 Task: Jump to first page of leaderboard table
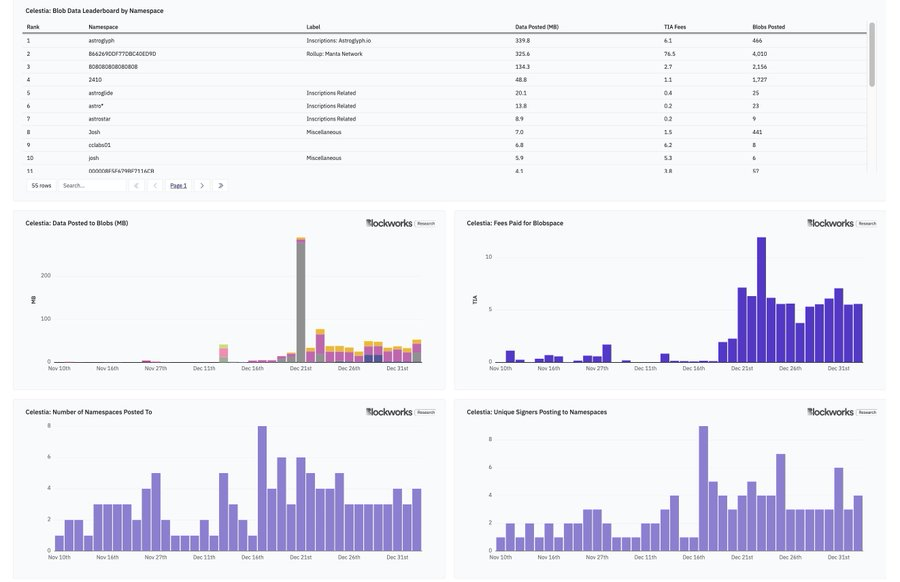pyautogui.click(x=137, y=185)
